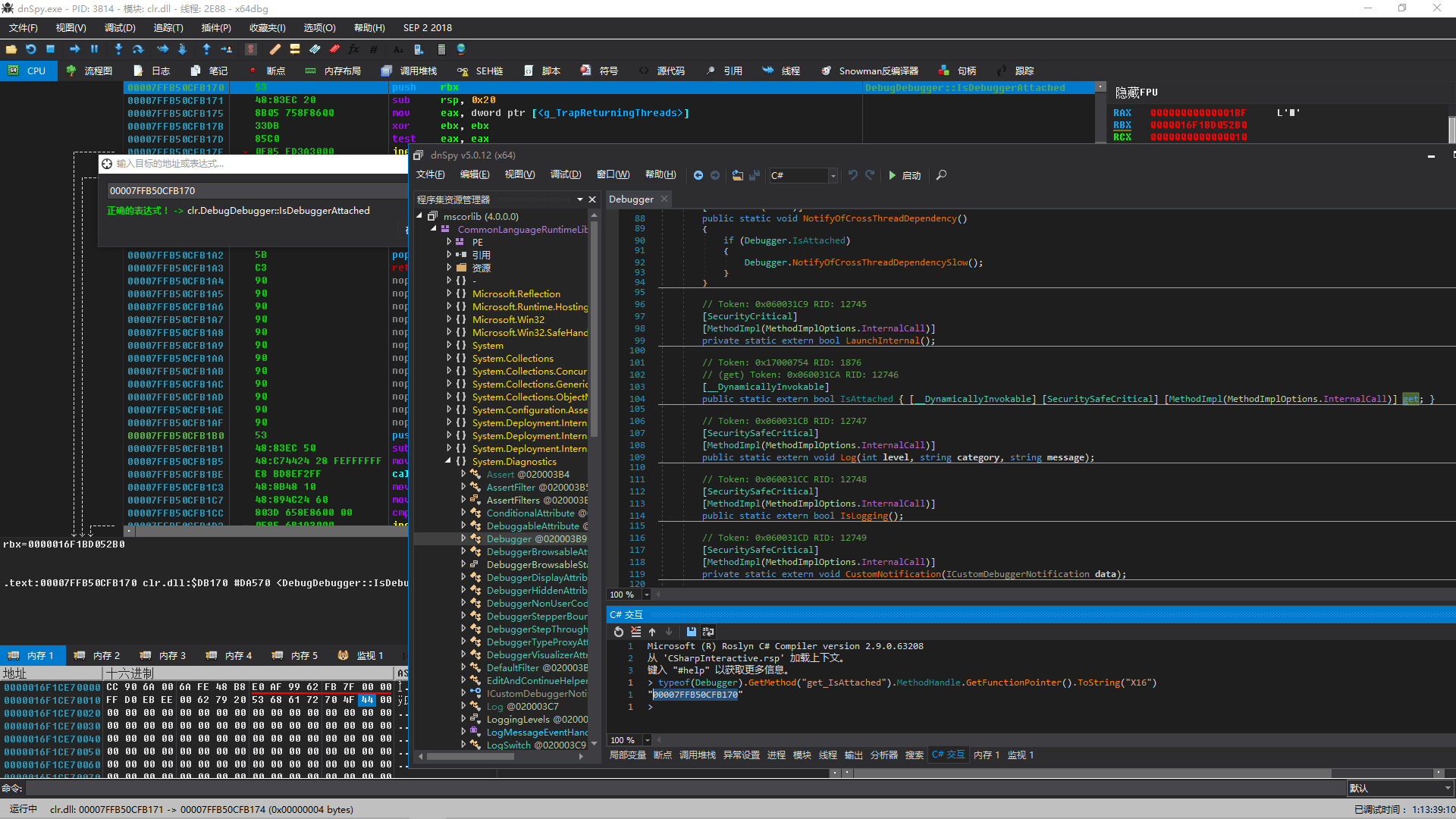Click the Patches bandage icon
Screen dimensions: 1456x819
click(x=275, y=49)
